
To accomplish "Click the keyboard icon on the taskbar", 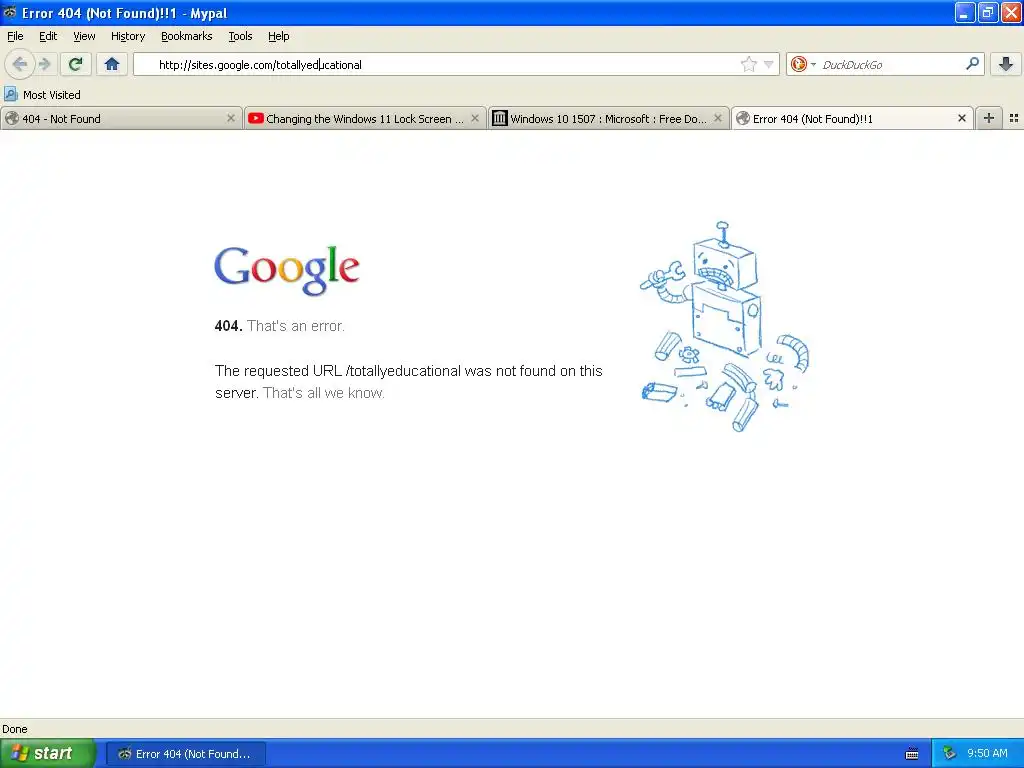I will click(912, 754).
